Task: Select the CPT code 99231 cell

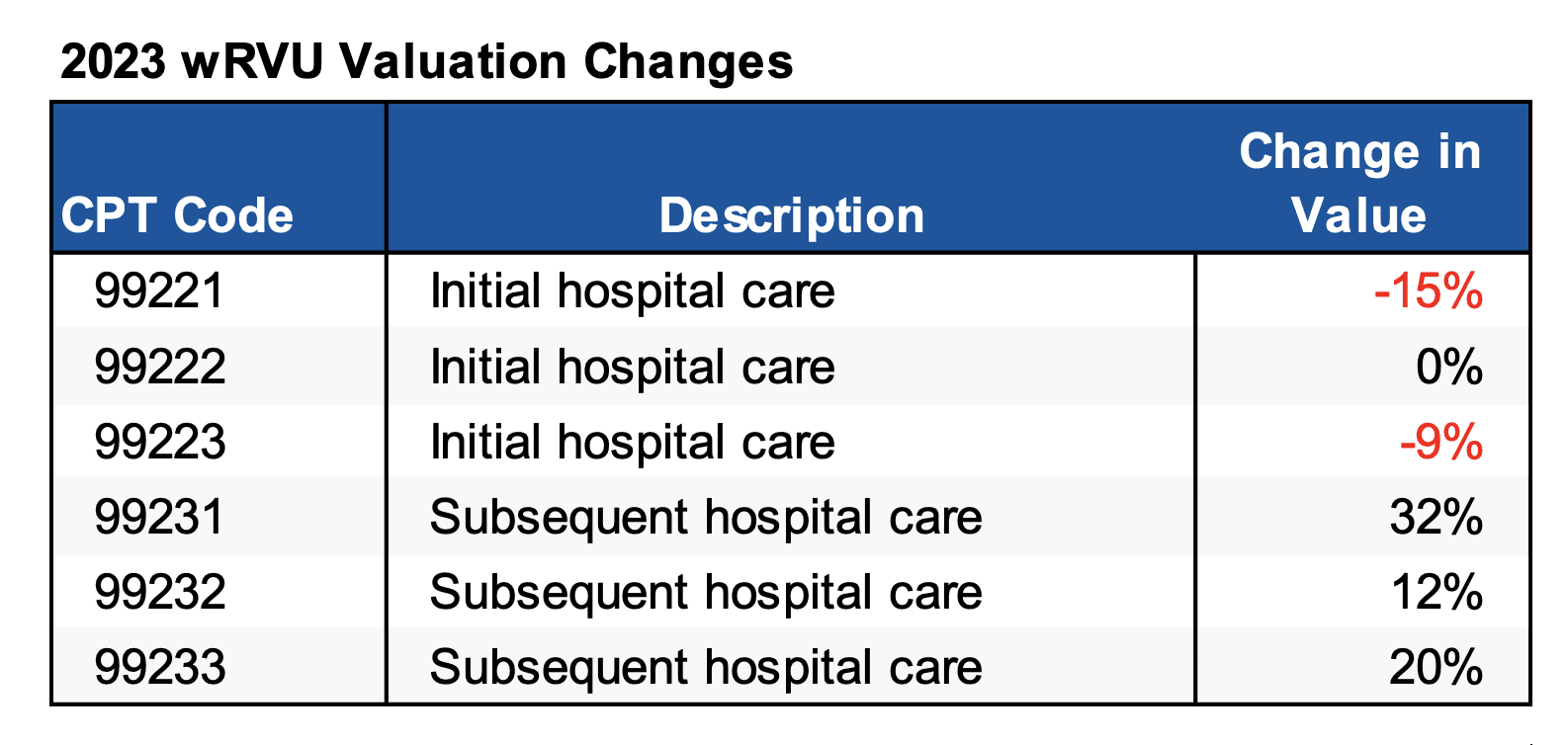Action: pos(159,517)
